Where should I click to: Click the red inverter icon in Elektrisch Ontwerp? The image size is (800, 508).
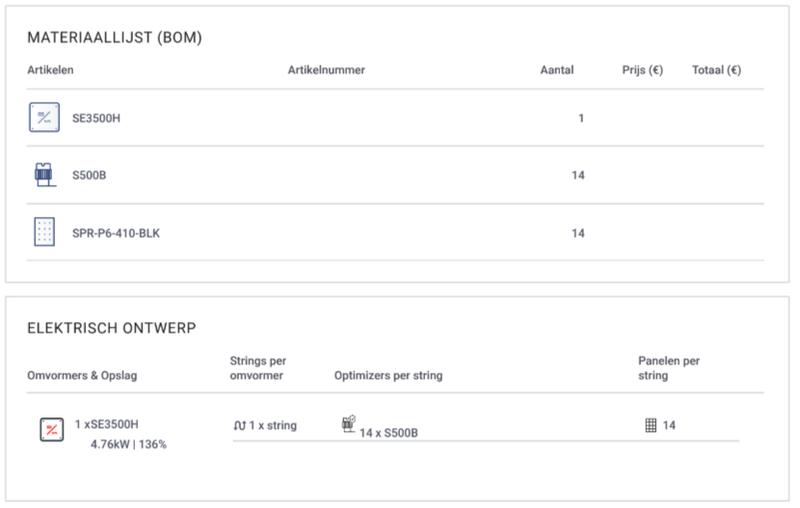[x=51, y=430]
